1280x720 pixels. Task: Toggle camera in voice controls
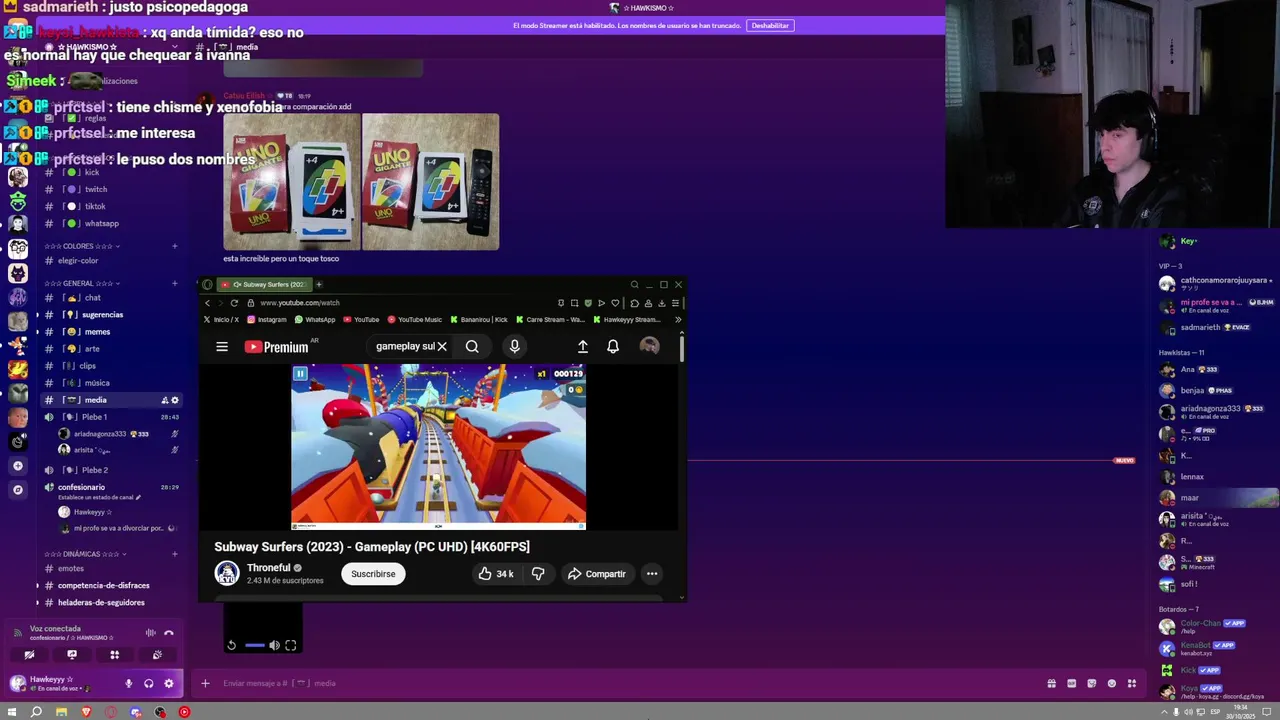pyautogui.click(x=29, y=655)
